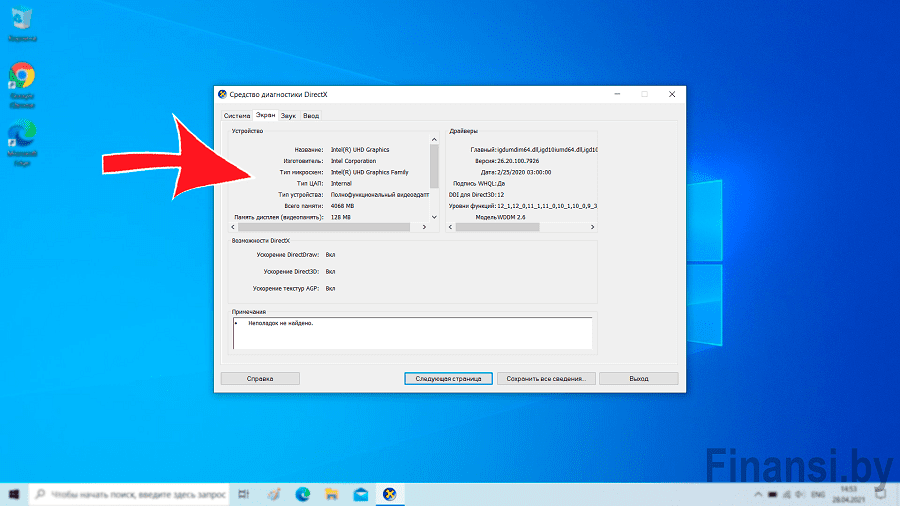Select the Intel Corporation manufacturer value
Viewport: 900px width, 506px height.
(x=354, y=161)
